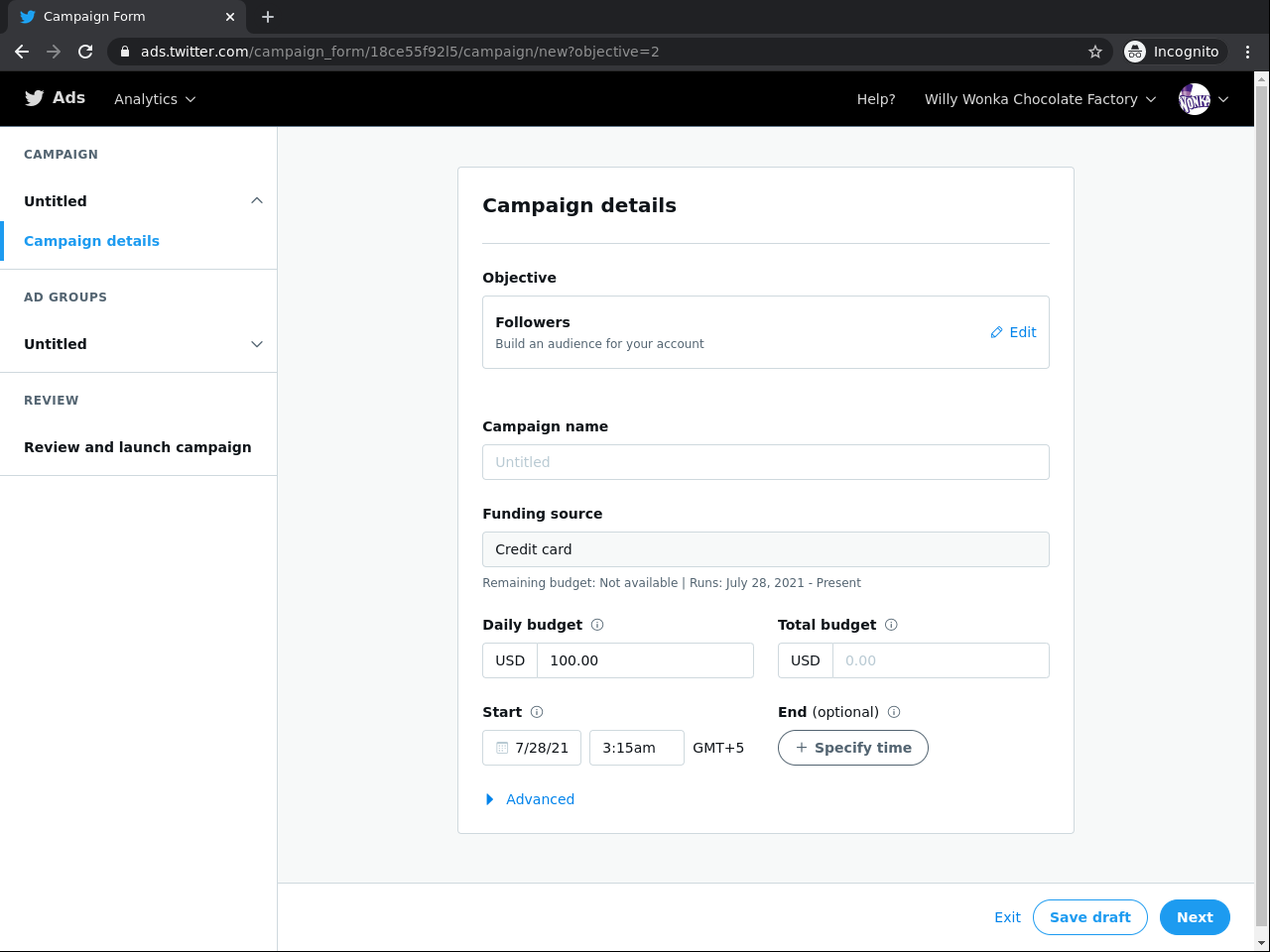Go to Review and launch campaign

138,447
